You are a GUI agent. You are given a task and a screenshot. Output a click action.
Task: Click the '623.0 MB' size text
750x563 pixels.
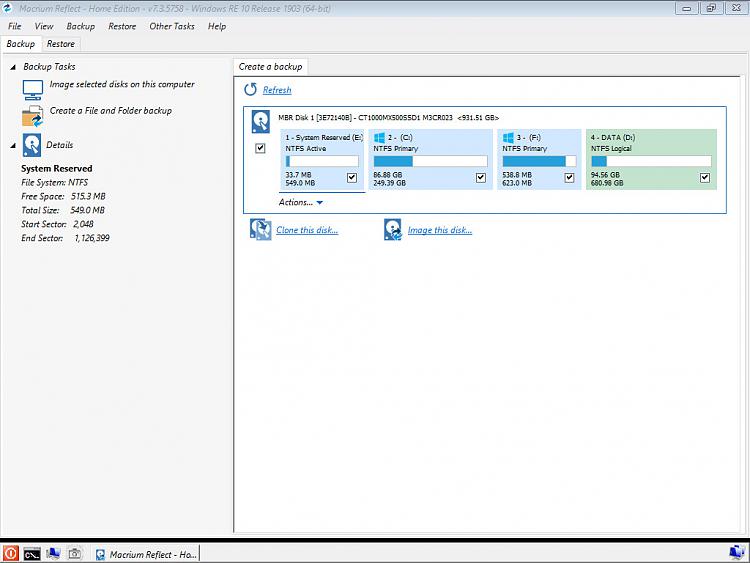pos(517,183)
